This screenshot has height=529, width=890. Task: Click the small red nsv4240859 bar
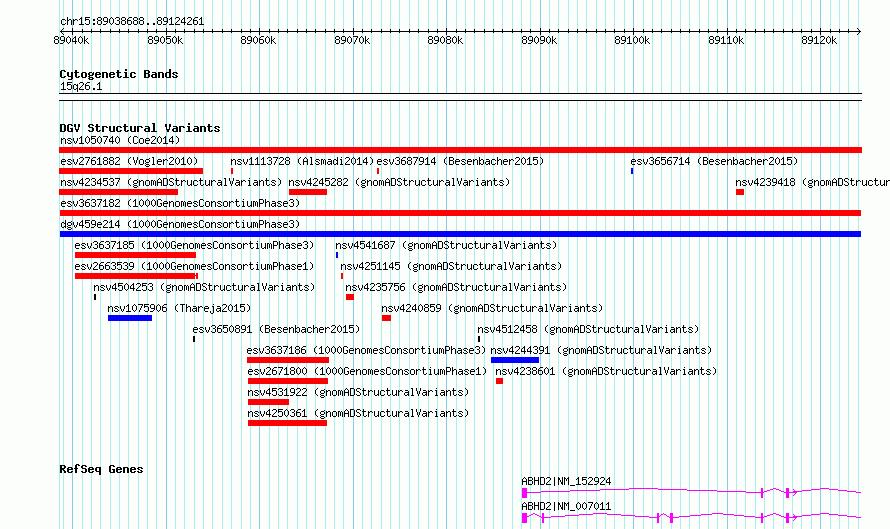click(x=387, y=318)
